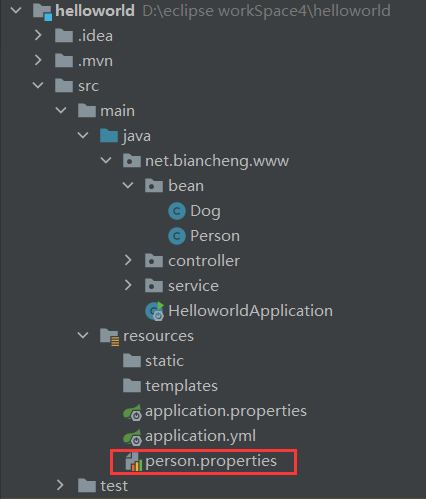Click the application.properties Spring leaf icon
The height and width of the screenshot is (499, 426).
(132, 412)
